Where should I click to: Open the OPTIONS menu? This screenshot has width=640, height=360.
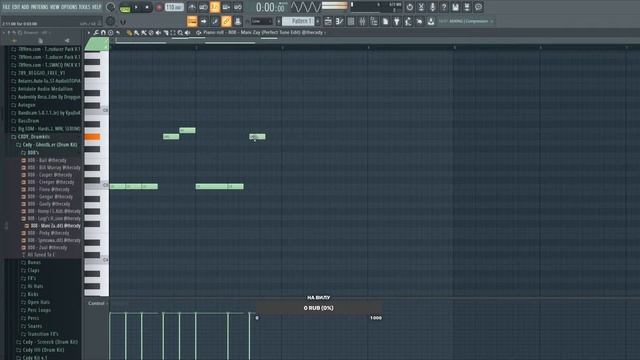pyautogui.click(x=69, y=7)
